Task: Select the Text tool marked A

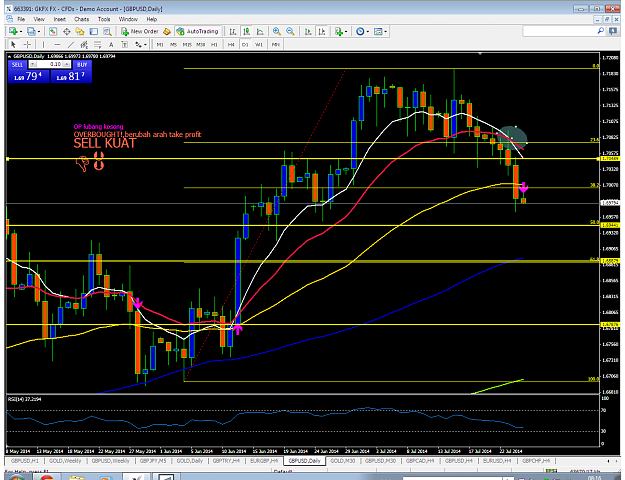Action: (x=111, y=44)
